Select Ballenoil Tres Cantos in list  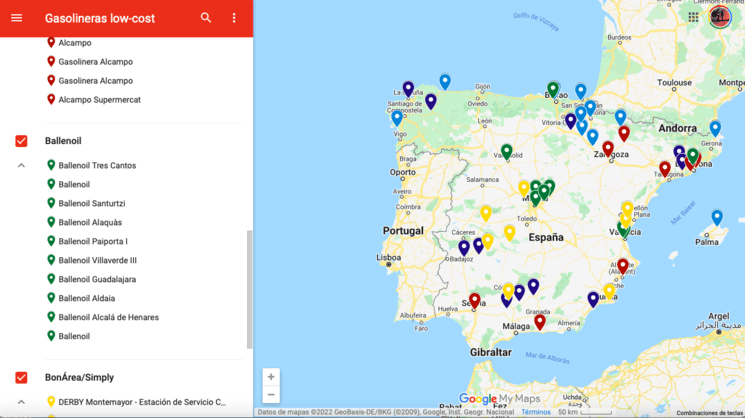pyautogui.click(x=97, y=165)
